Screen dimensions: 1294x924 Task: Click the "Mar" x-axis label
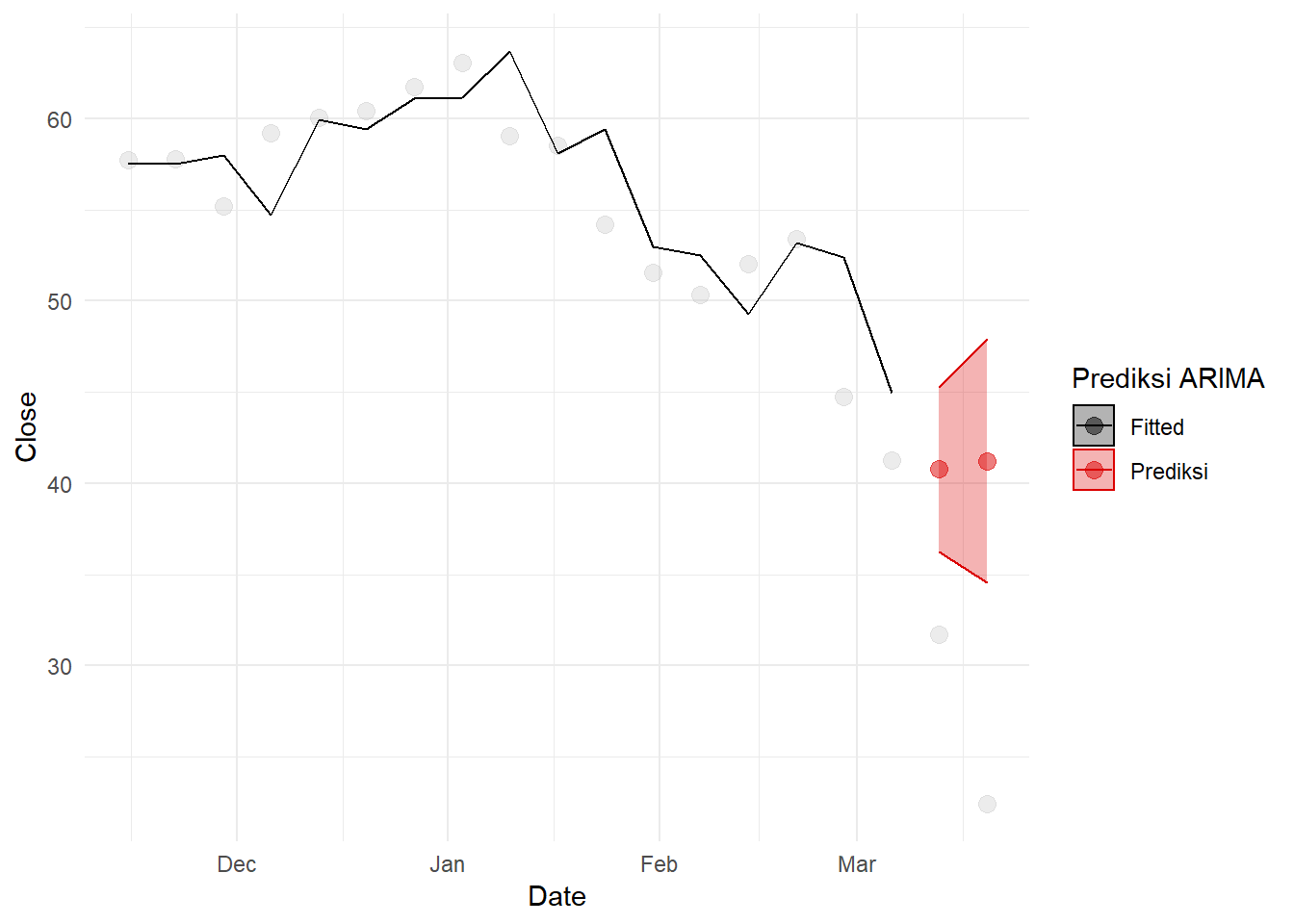(857, 864)
